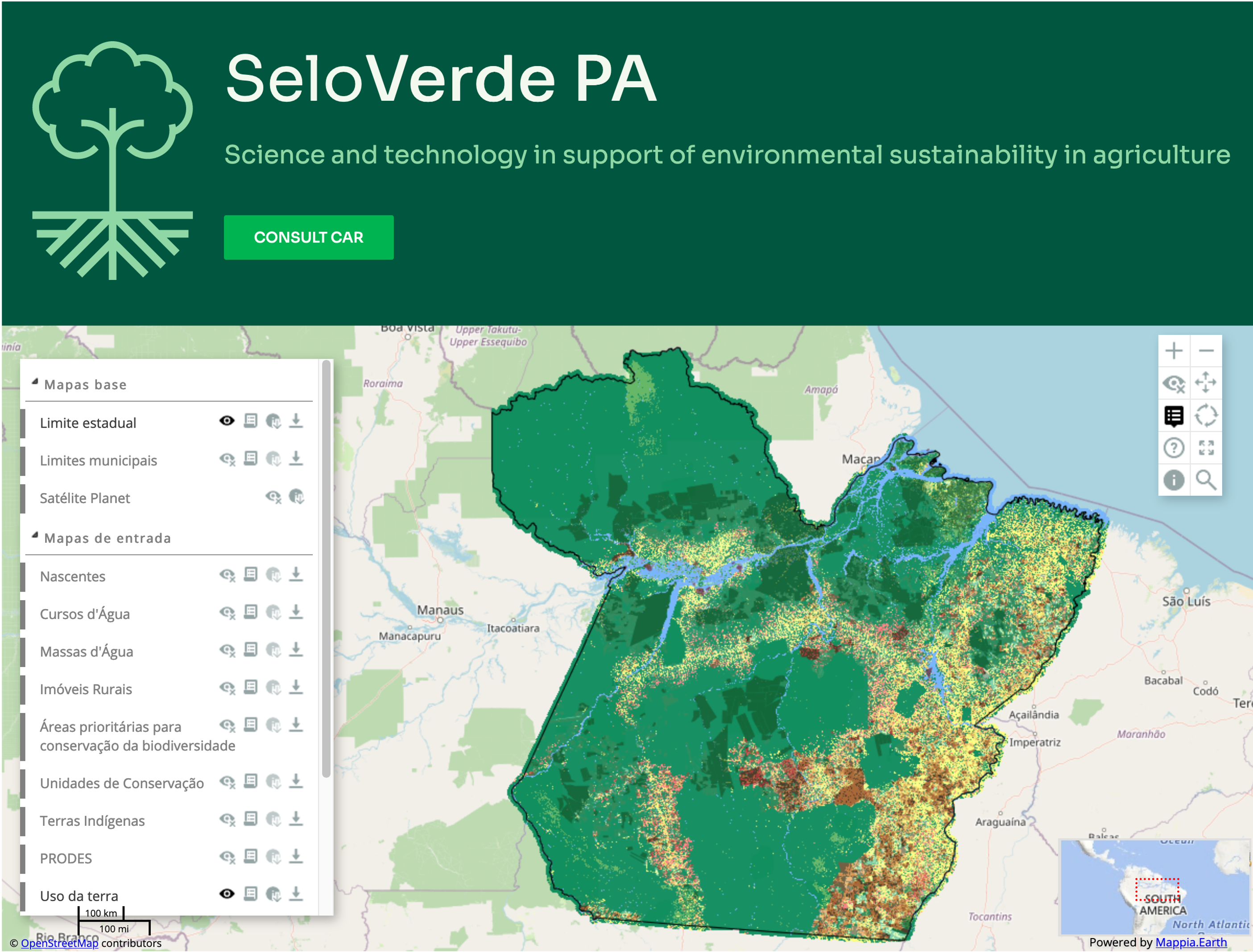
Task: Open the Mappia.Earth link
Action: [x=1191, y=942]
